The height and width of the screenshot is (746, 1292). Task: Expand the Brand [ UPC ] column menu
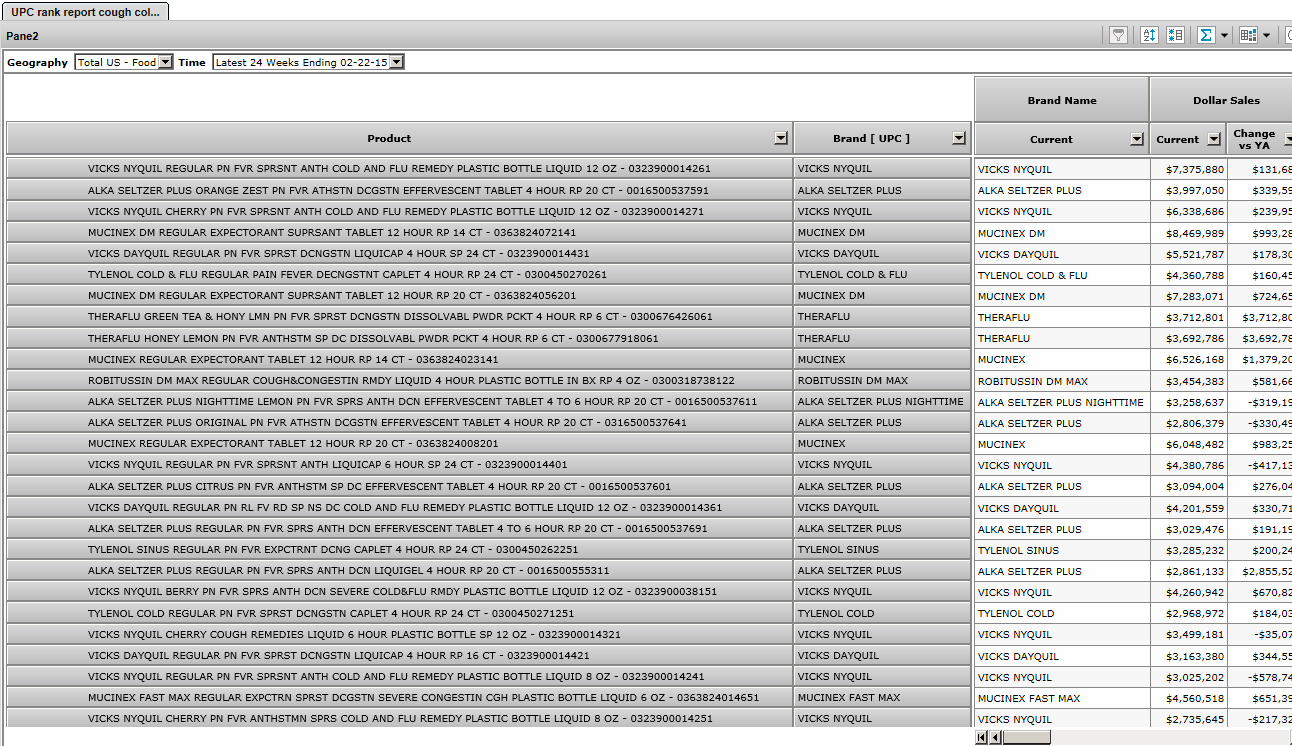pos(959,139)
